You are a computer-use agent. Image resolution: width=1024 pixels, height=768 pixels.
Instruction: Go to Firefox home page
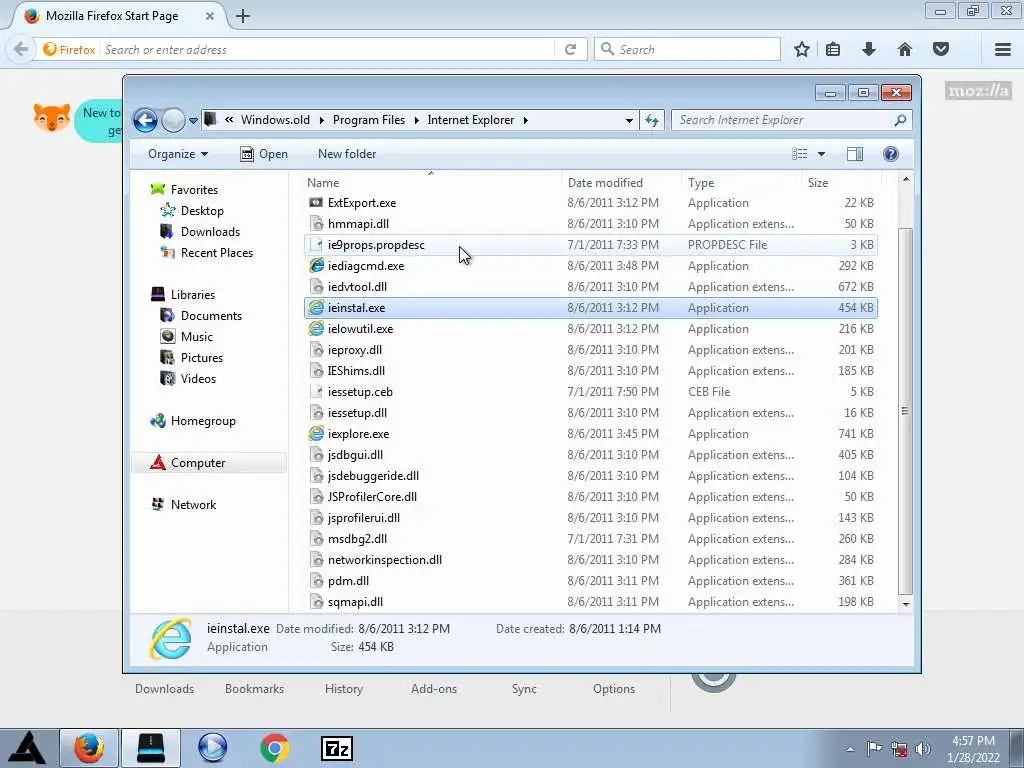click(x=904, y=50)
